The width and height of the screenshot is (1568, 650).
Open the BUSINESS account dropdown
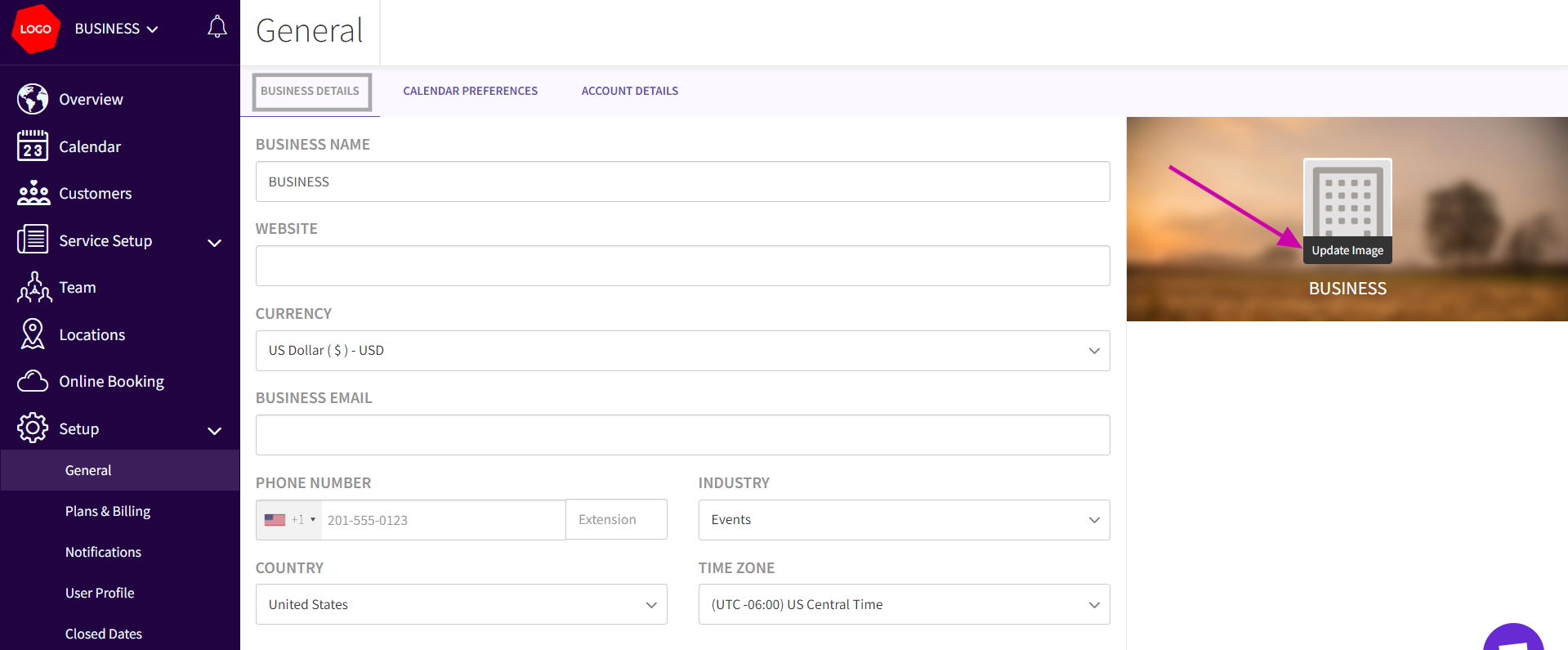116,29
